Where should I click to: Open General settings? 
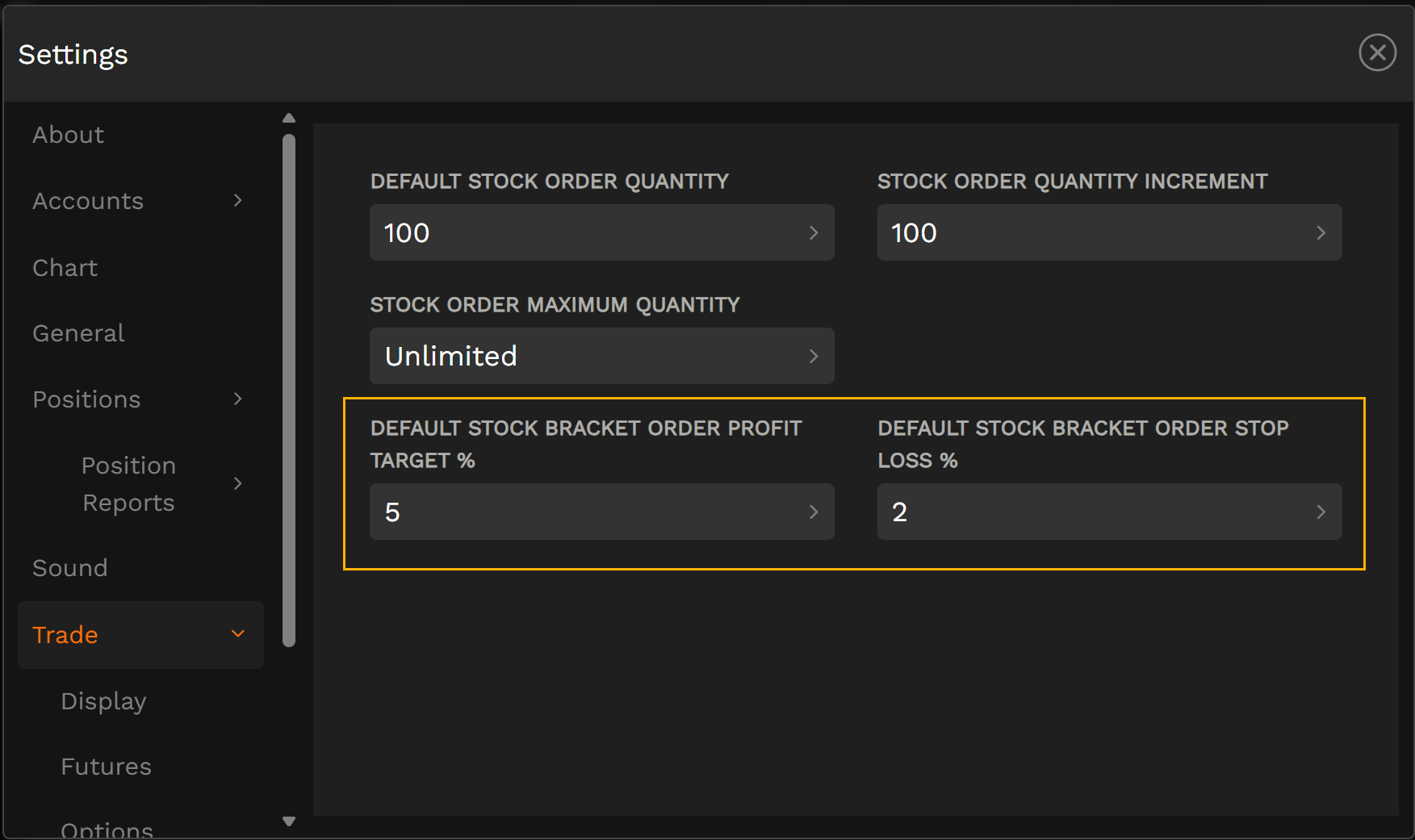[78, 333]
